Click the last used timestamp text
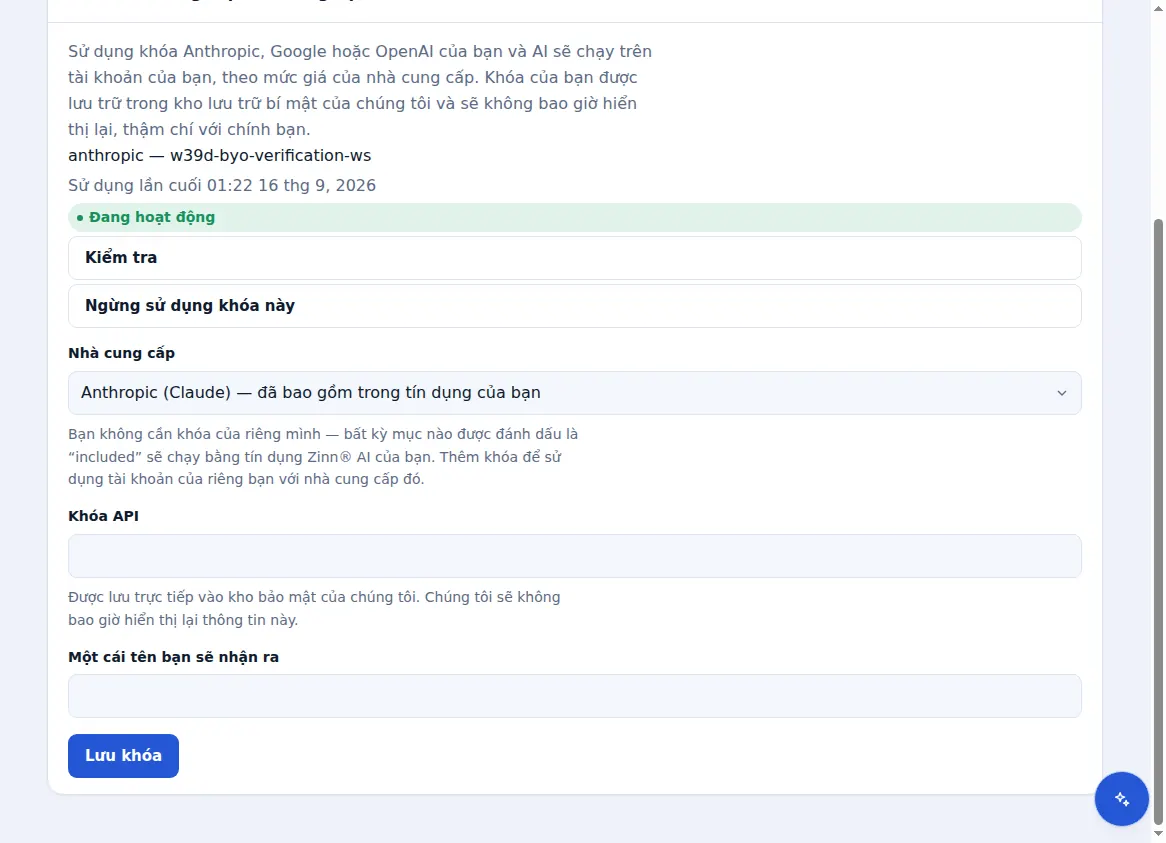The image size is (1166, 843). (222, 185)
